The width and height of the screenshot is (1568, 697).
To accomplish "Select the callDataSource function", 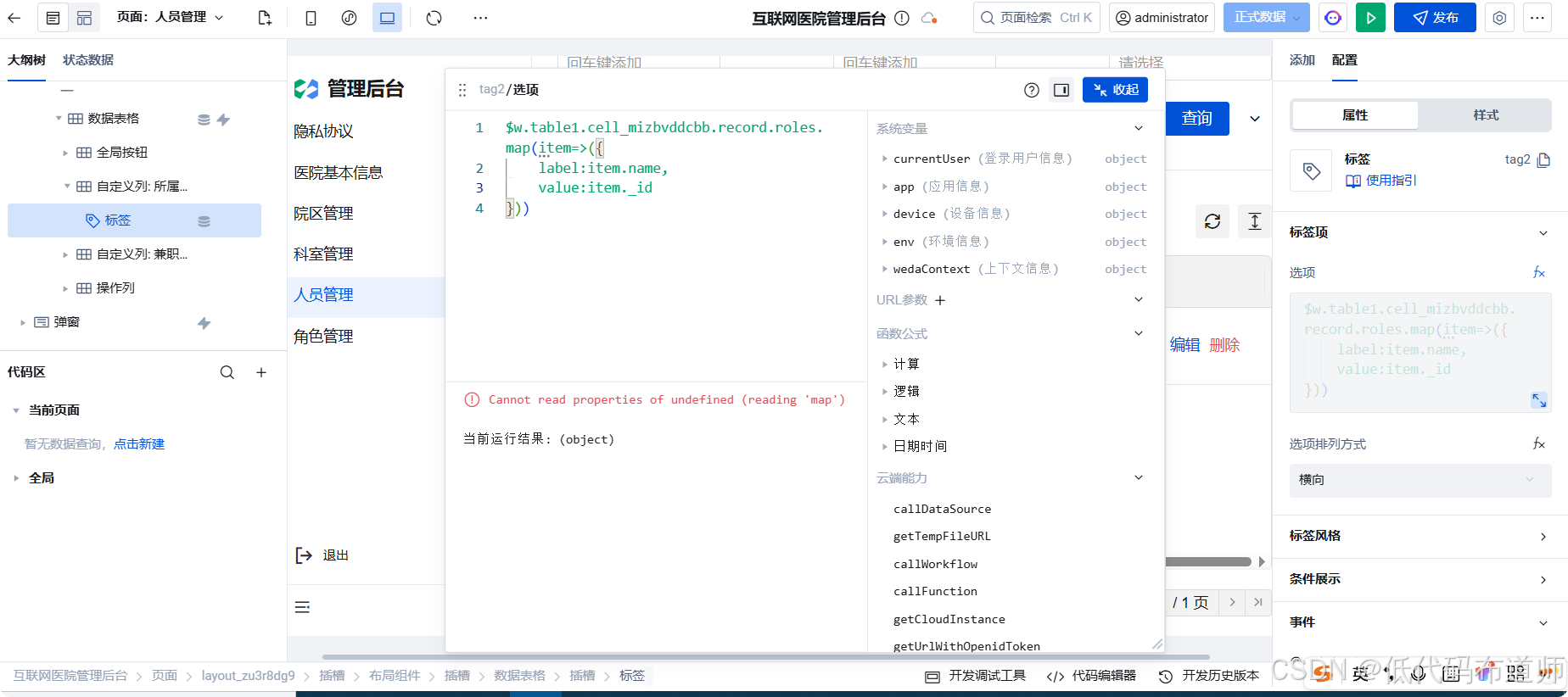I will (x=942, y=509).
